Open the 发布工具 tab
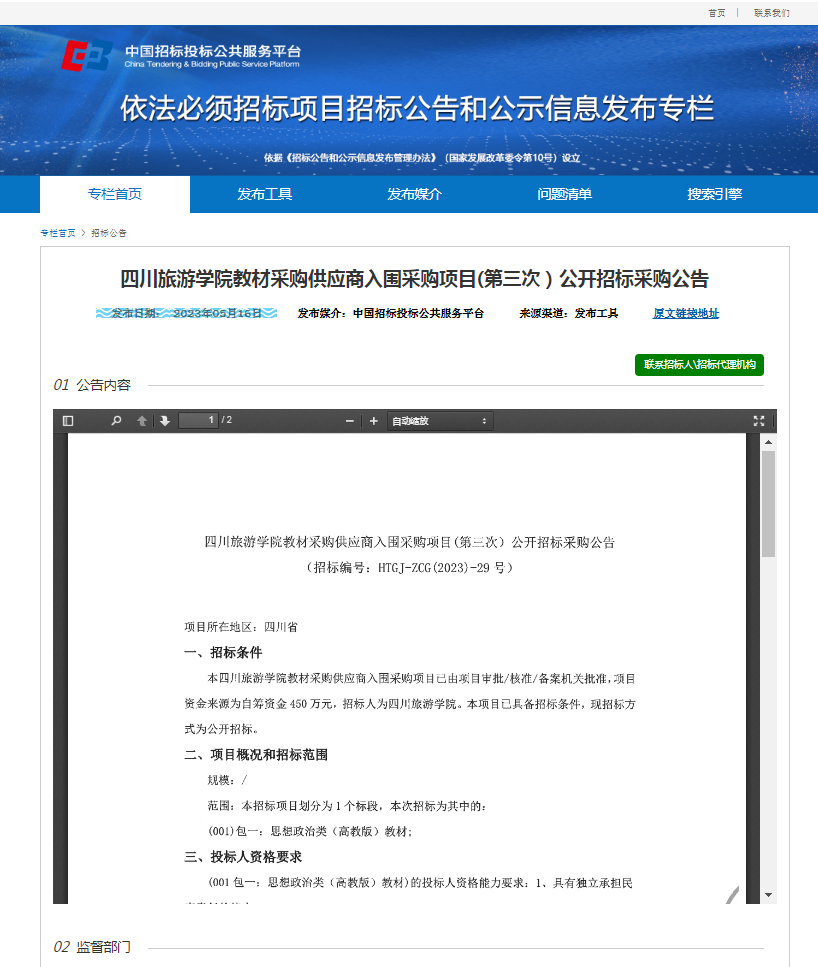 pyautogui.click(x=265, y=194)
